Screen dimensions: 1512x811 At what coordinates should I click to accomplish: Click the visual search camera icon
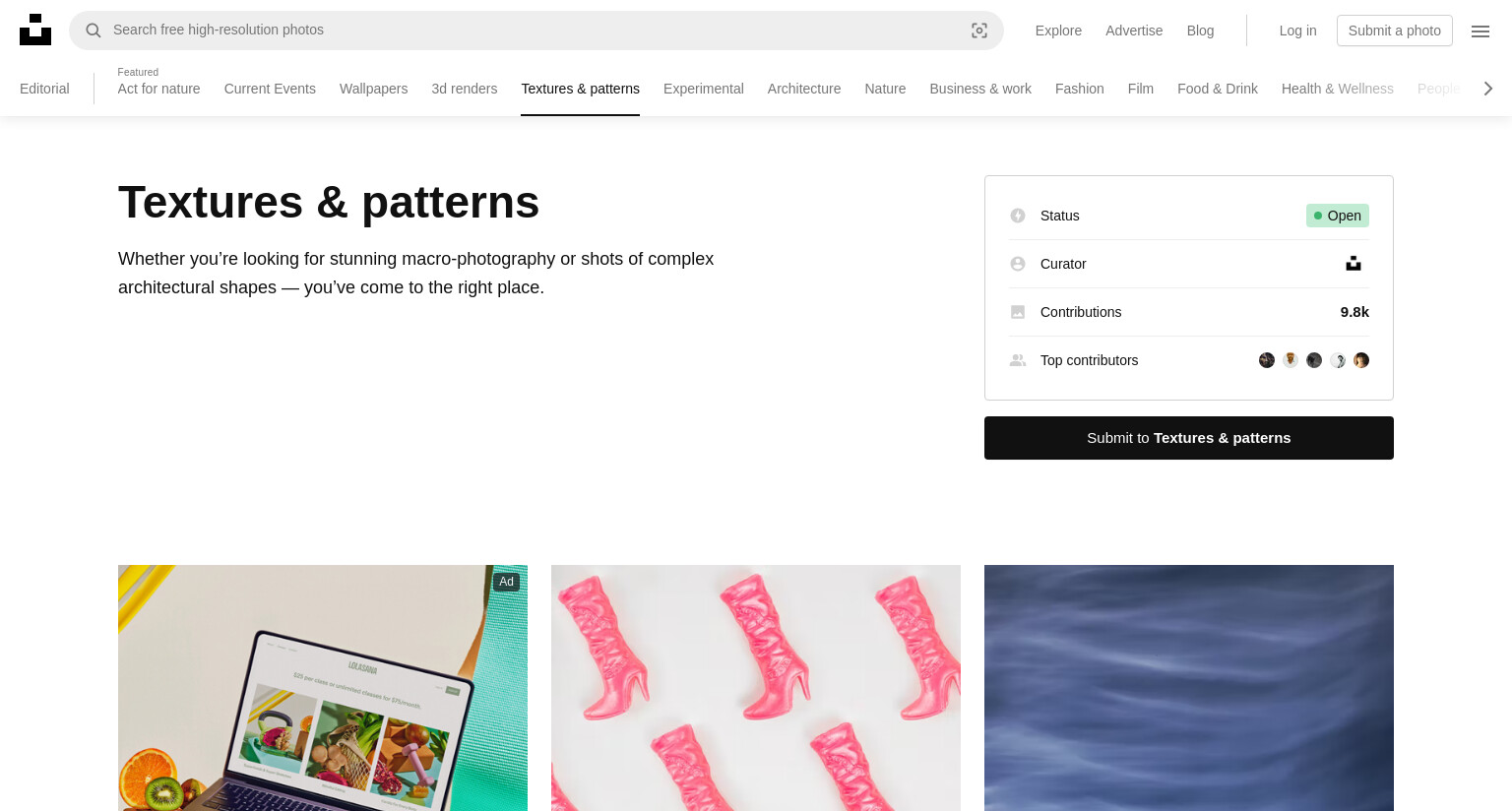pos(979,31)
